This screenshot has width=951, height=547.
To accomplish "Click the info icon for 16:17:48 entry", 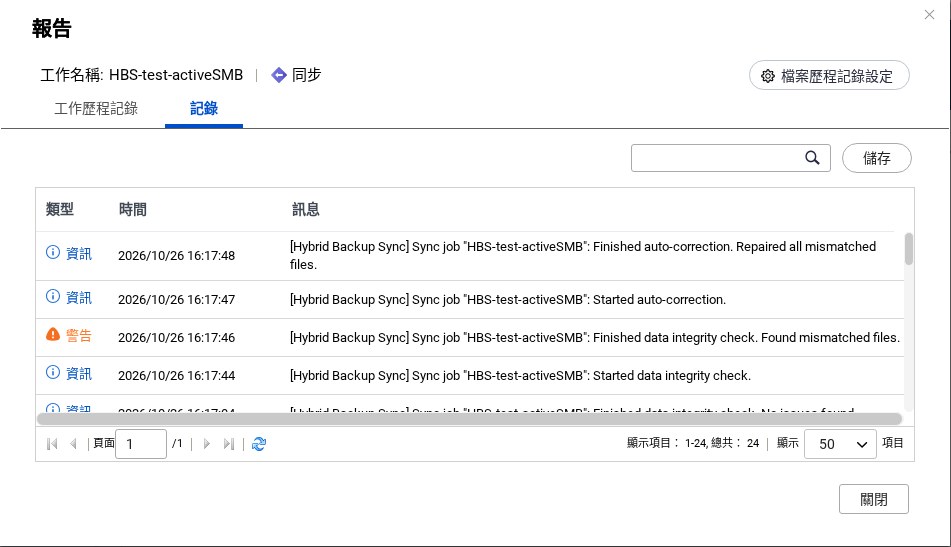I will pyautogui.click(x=53, y=252).
